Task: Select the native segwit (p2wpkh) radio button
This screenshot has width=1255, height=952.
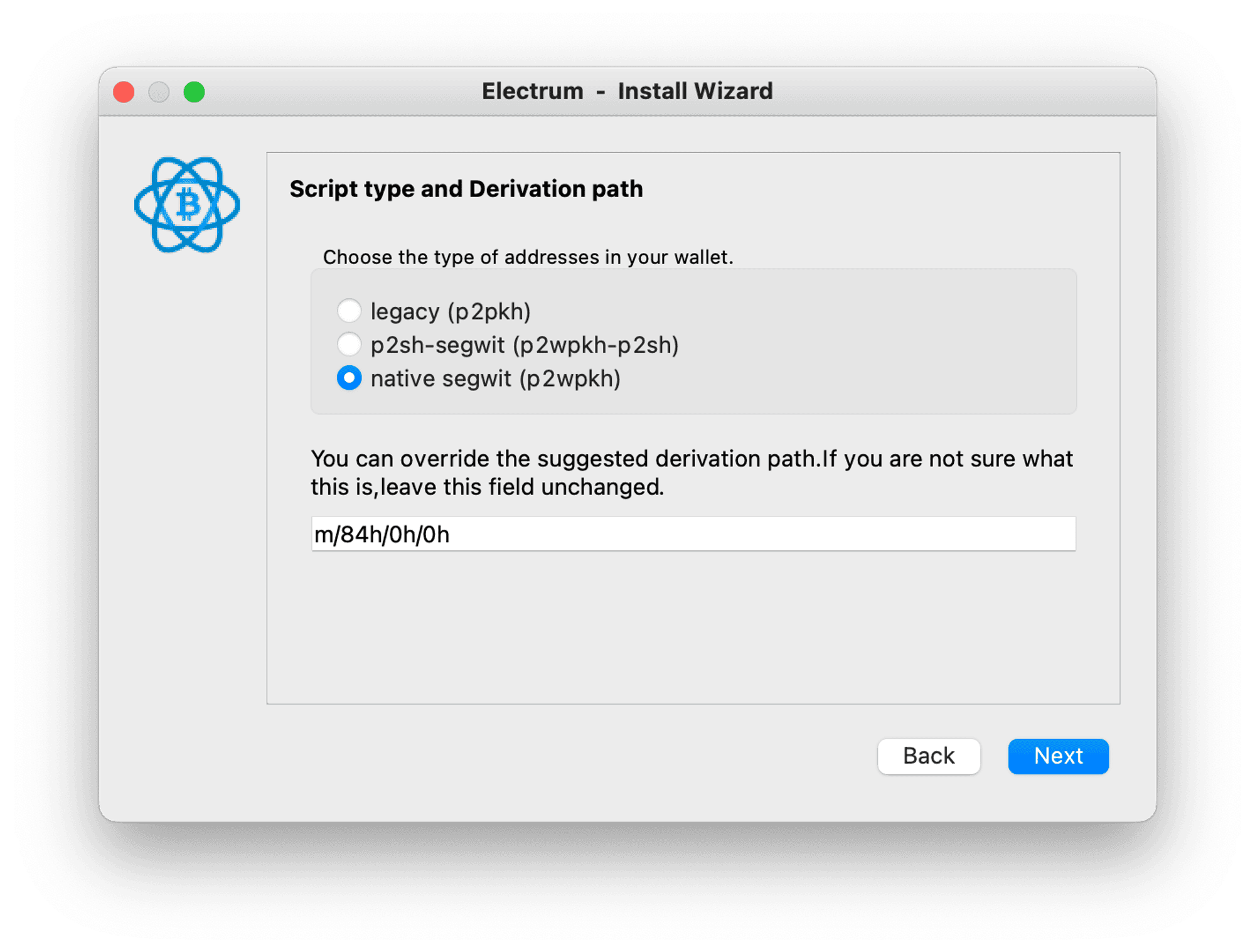Action: (x=349, y=378)
